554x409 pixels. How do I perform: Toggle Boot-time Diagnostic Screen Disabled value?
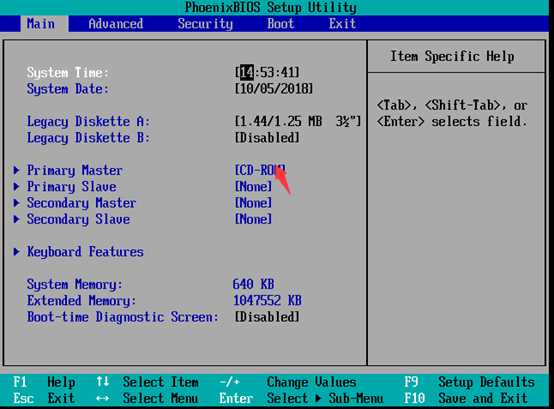267,317
